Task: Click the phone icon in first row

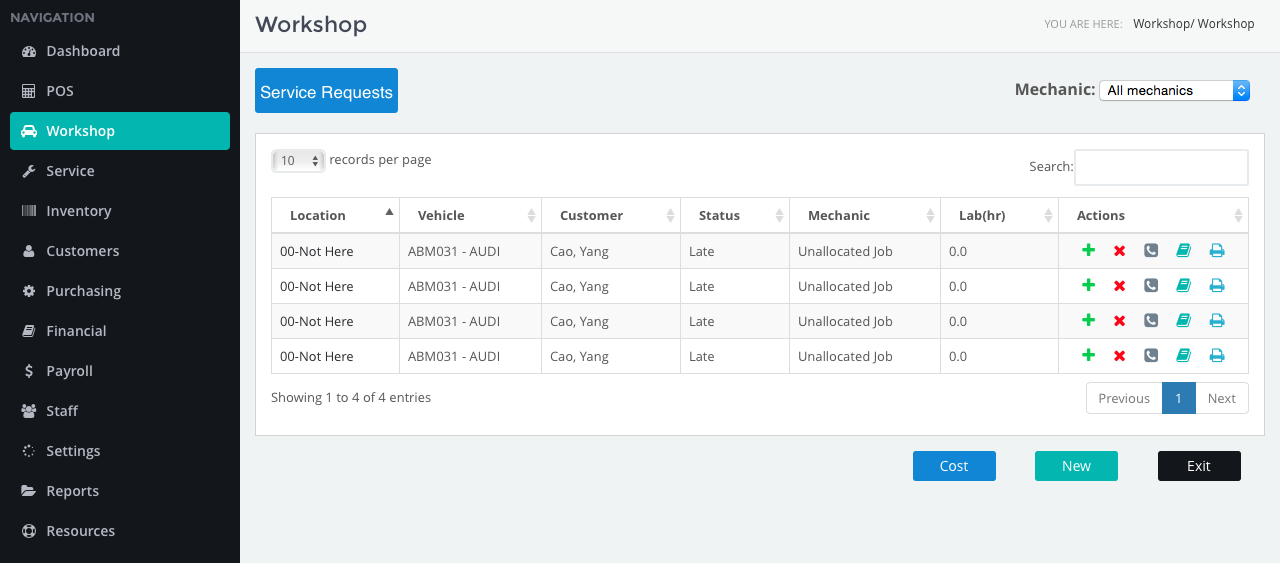Action: (1151, 251)
